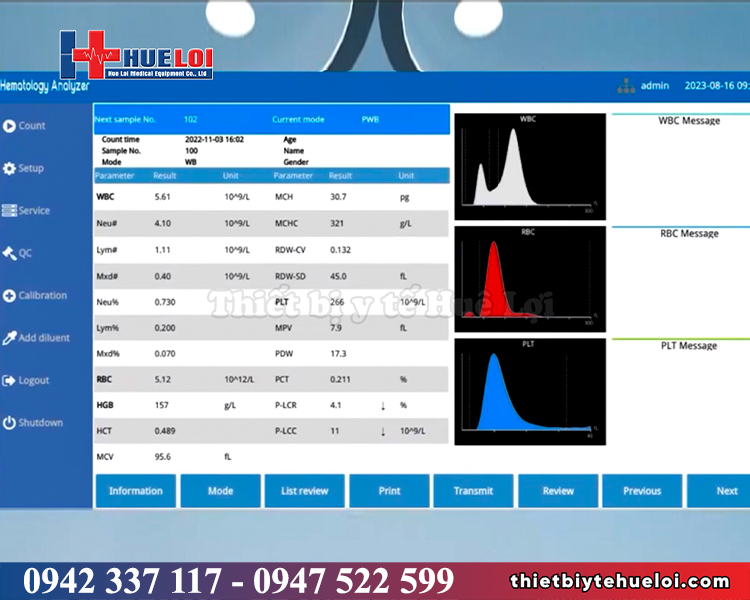The height and width of the screenshot is (600, 750).
Task: Click the Logout arrow icon
Action: 9,381
